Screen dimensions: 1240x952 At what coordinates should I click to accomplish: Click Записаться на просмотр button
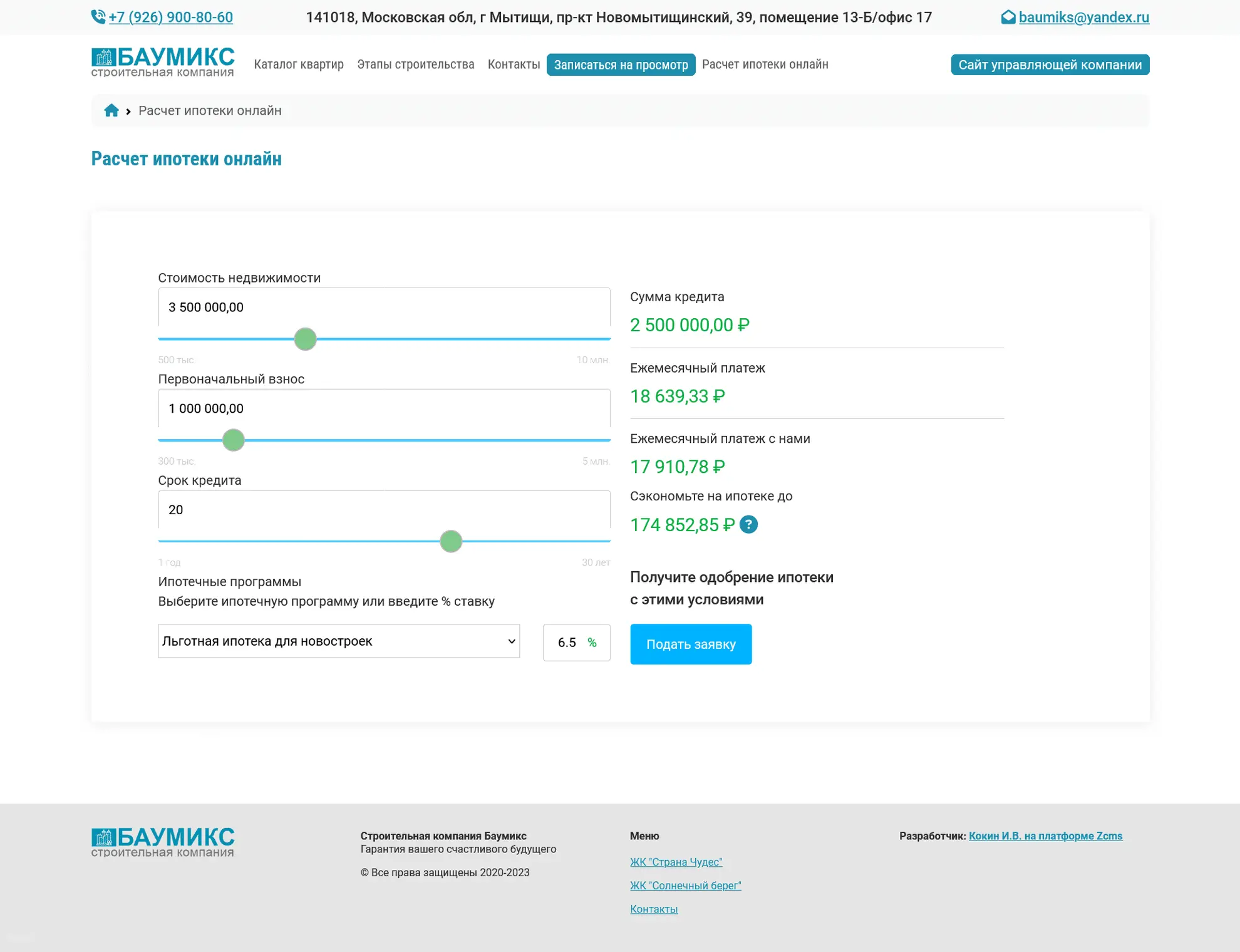pos(621,65)
